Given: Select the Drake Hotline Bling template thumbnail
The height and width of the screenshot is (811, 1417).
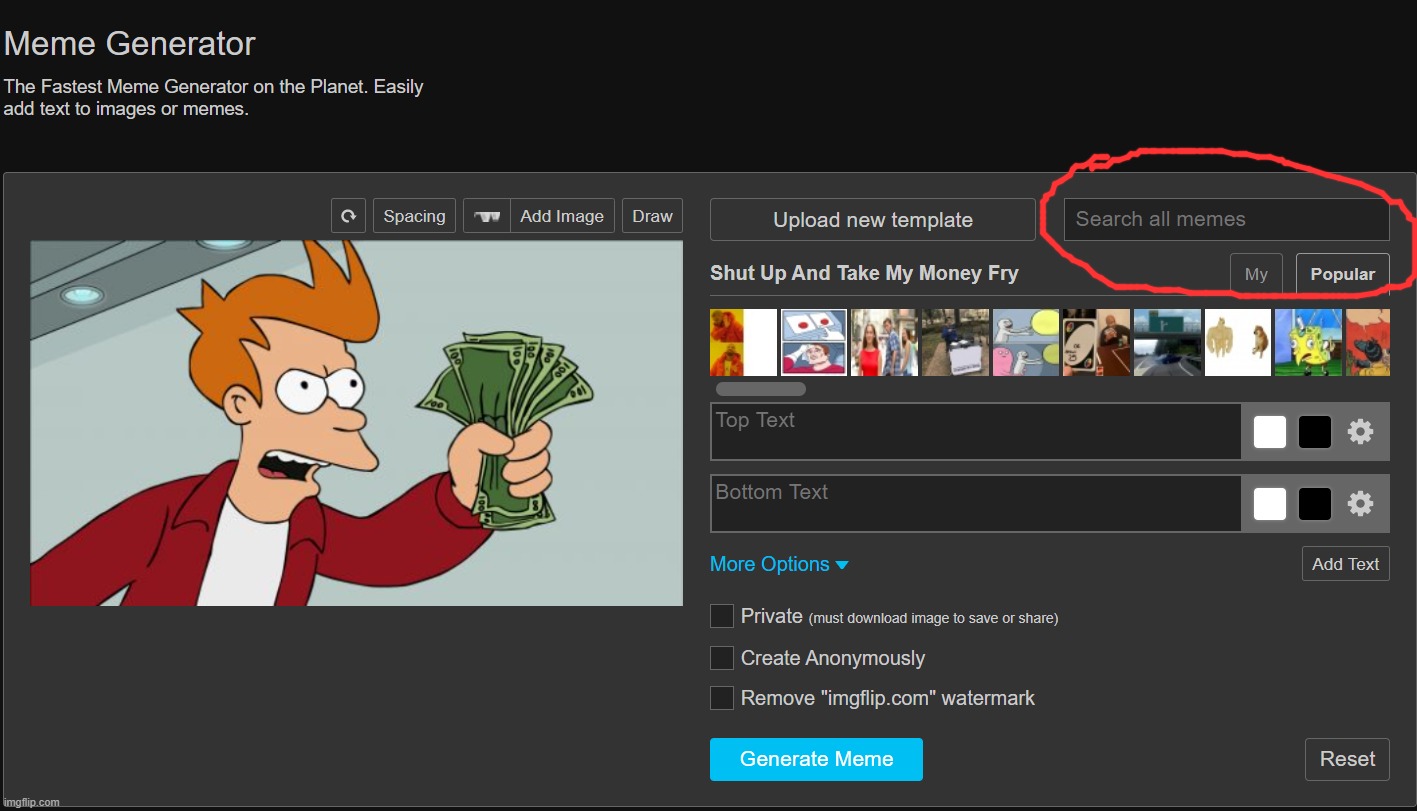Looking at the screenshot, I should [743, 342].
